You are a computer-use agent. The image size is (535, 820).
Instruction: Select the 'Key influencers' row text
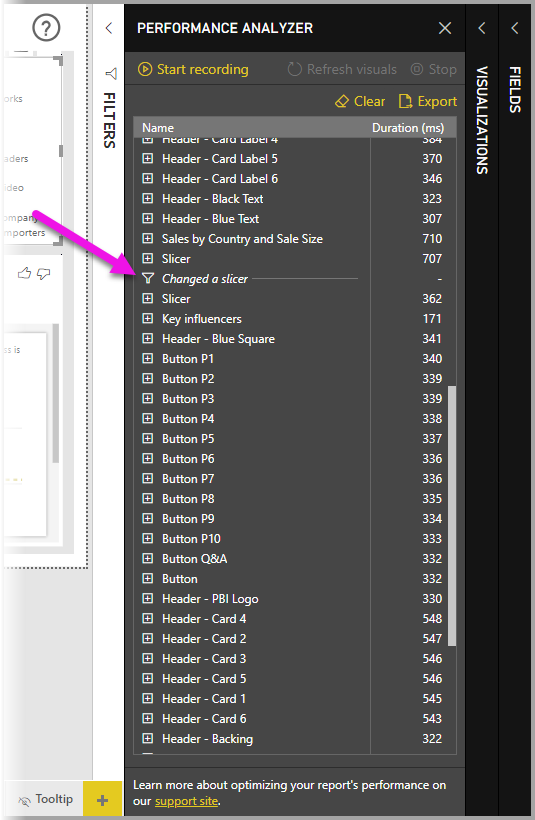[x=202, y=319]
